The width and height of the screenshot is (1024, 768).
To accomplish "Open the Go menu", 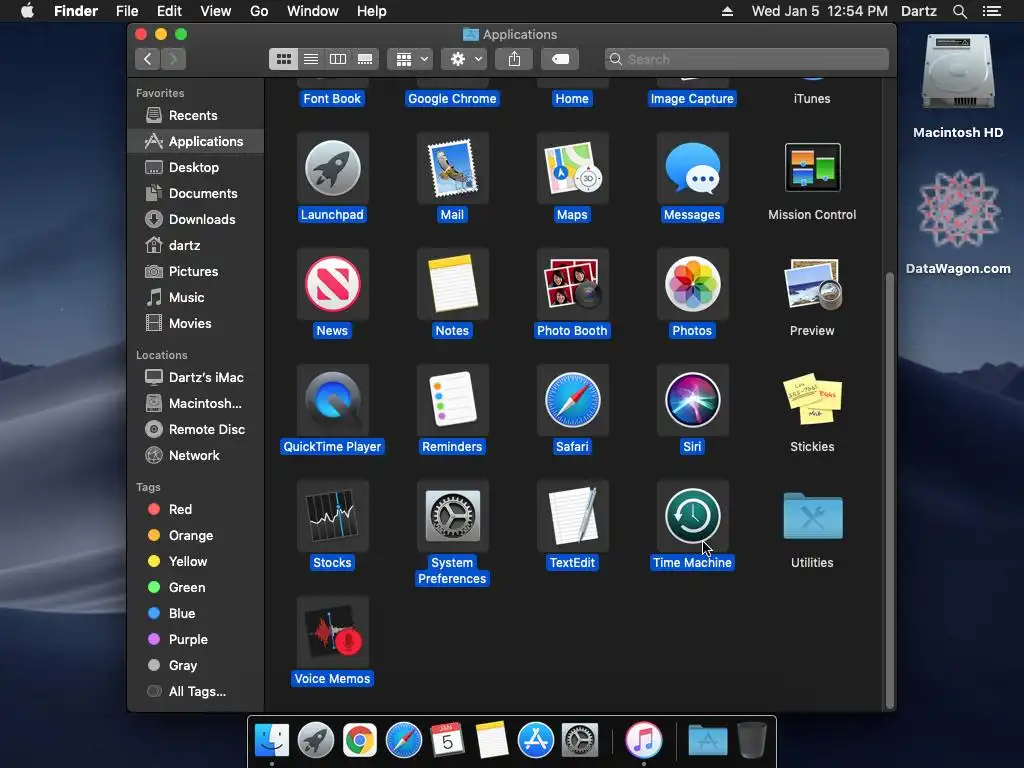I will (259, 11).
